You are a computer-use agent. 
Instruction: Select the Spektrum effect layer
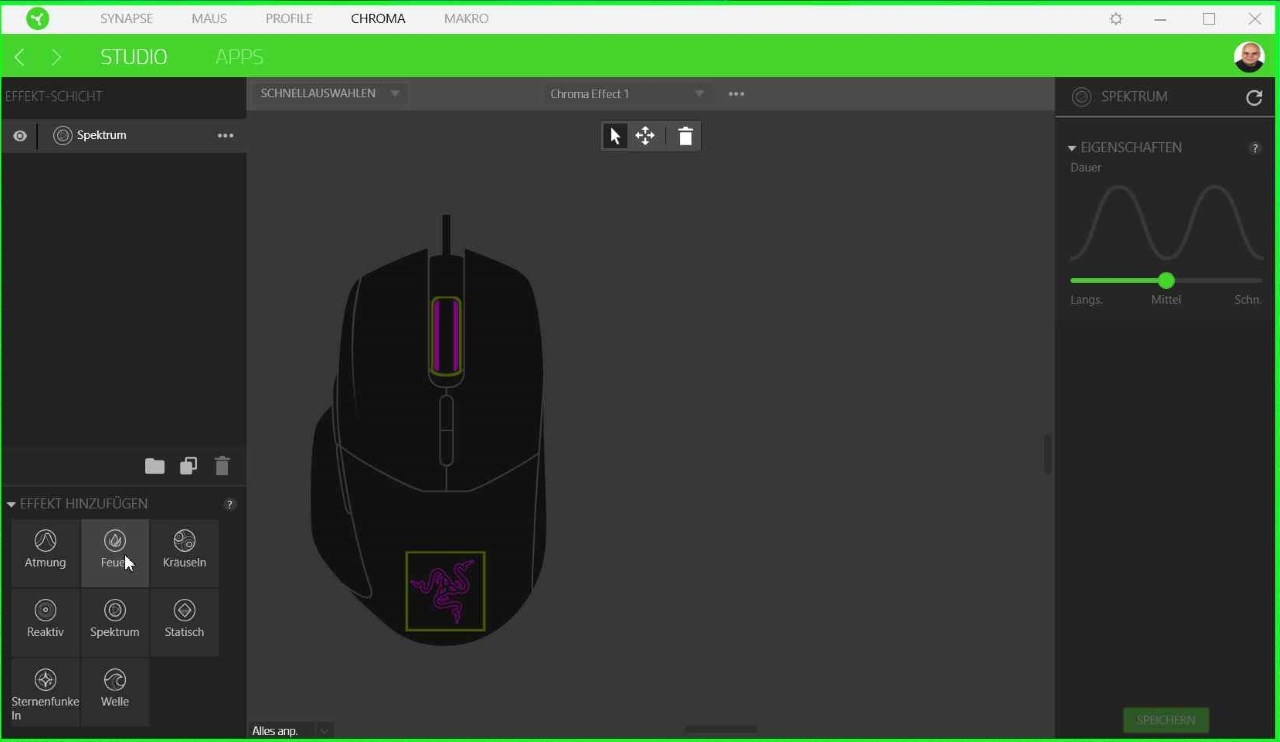123,135
